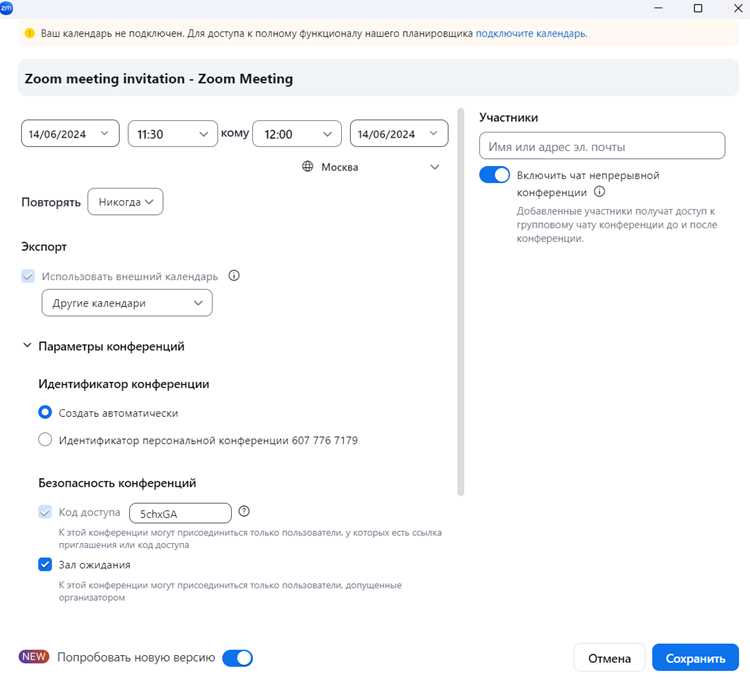Click the globe icon beside Москва
Image resolution: width=750 pixels, height=688 pixels.
tap(308, 166)
